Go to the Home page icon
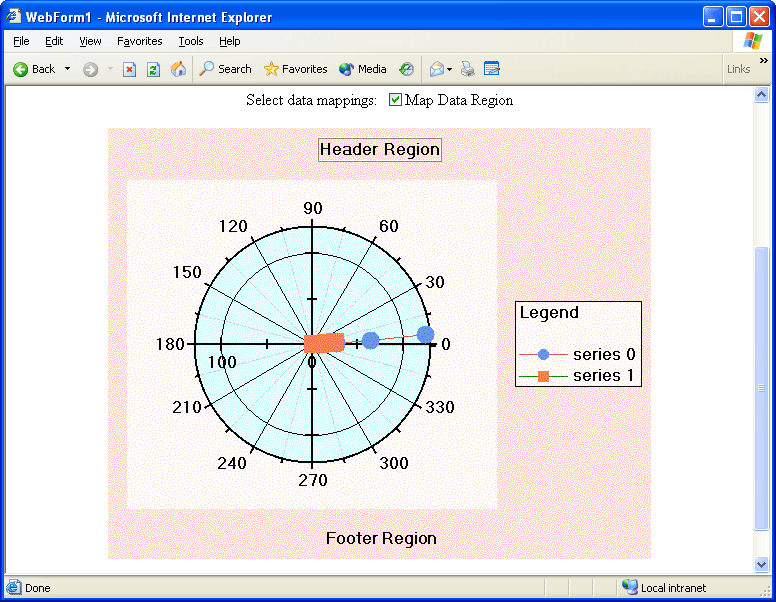776x602 pixels. coord(178,69)
